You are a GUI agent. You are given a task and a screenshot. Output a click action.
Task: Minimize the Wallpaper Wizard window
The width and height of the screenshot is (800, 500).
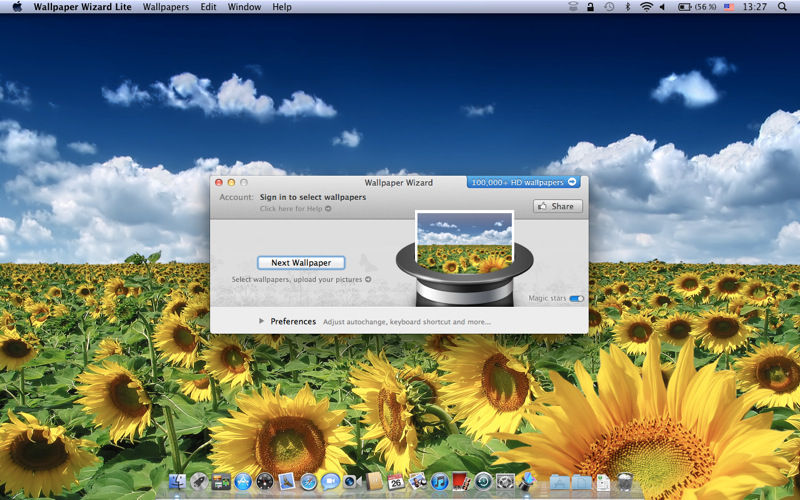click(231, 182)
